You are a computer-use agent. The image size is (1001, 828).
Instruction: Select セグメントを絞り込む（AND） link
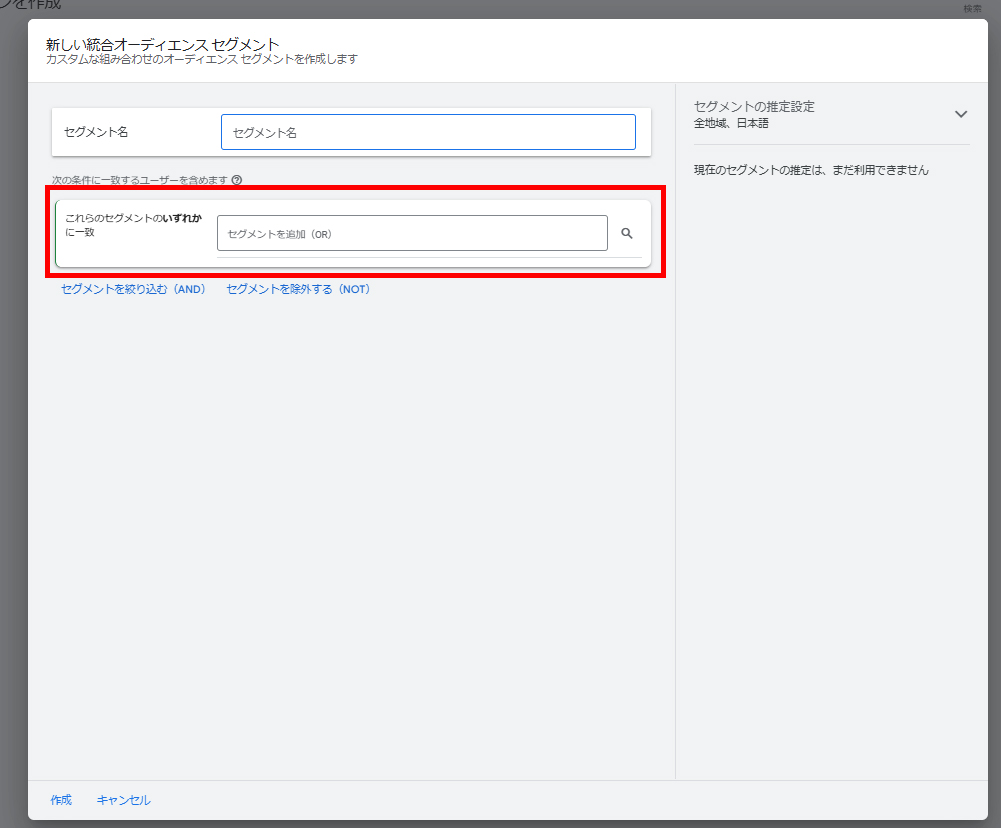pos(133,289)
